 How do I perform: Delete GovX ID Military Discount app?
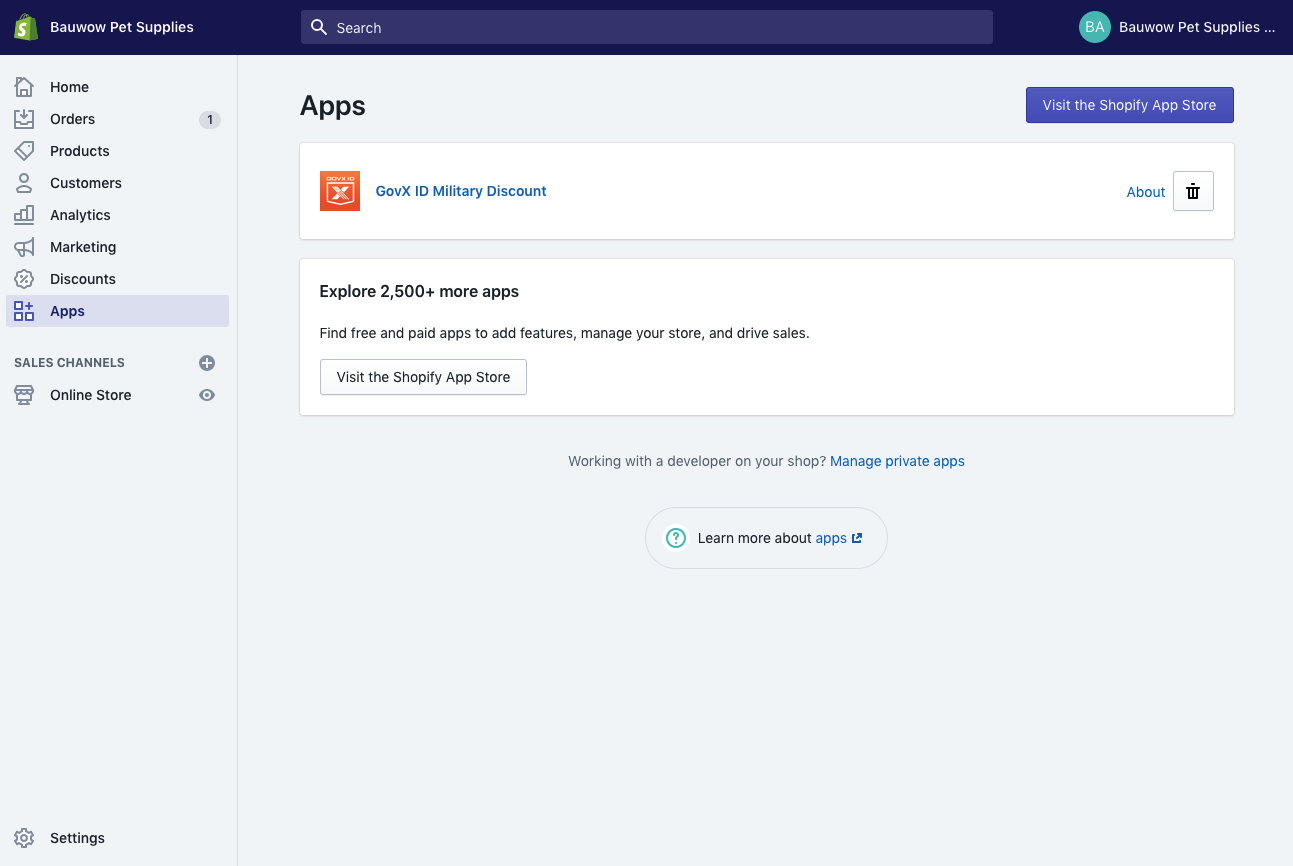pos(1193,191)
